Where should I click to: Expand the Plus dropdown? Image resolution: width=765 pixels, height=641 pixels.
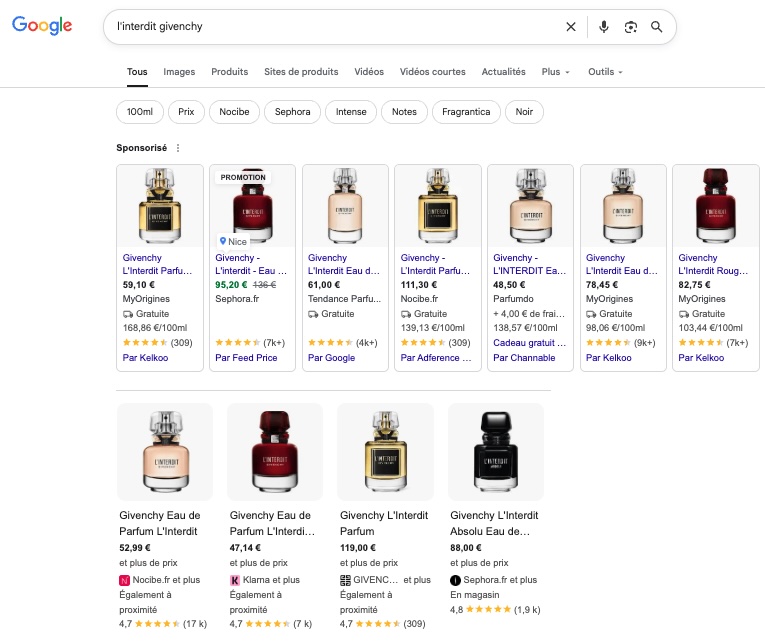[x=555, y=72]
